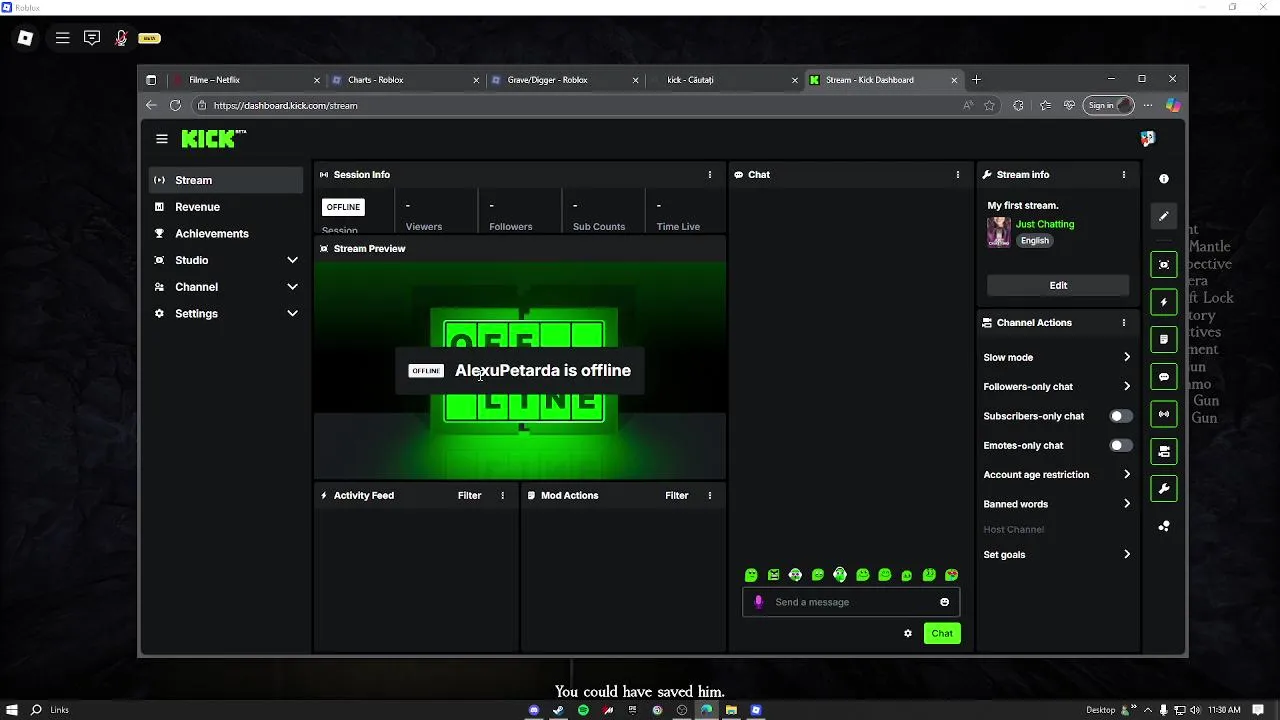1280x720 pixels.
Task: Toggle the stream preview widget icon
Action: point(1164,265)
